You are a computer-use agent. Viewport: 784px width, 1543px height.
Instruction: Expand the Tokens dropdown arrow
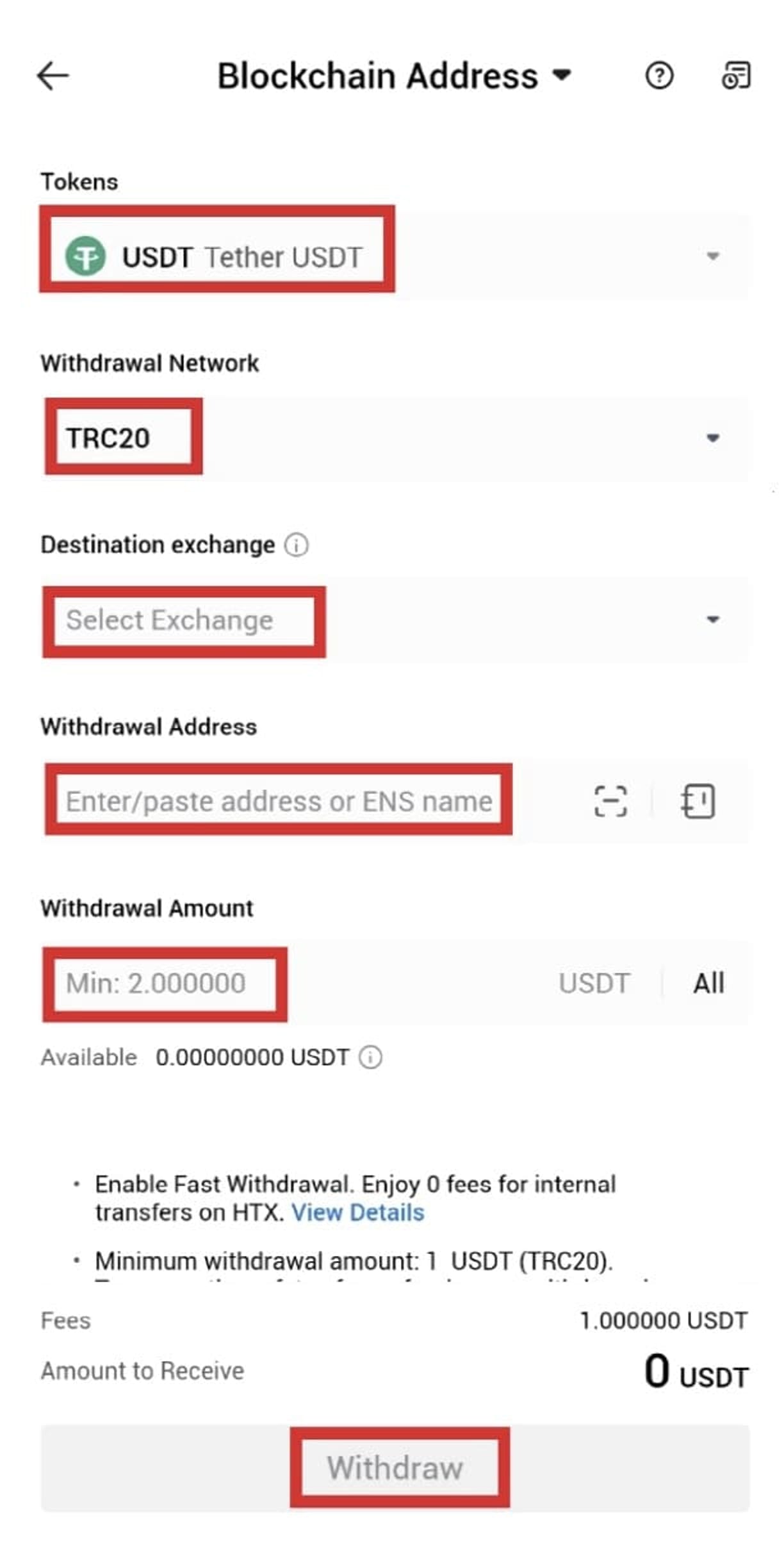712,256
